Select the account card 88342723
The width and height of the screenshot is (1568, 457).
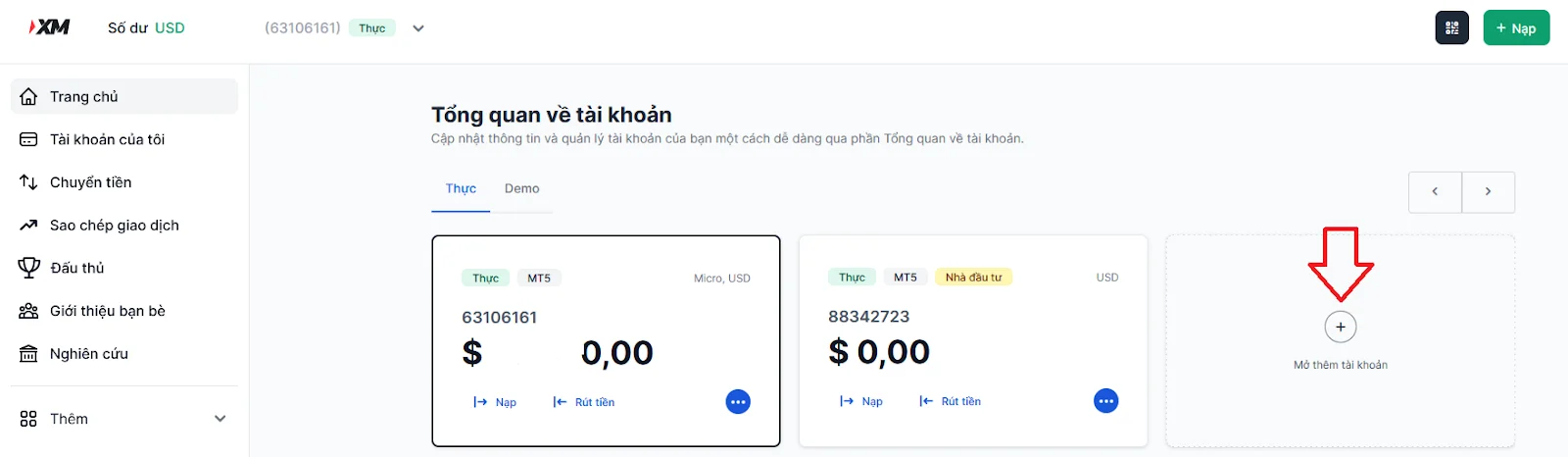(973, 341)
